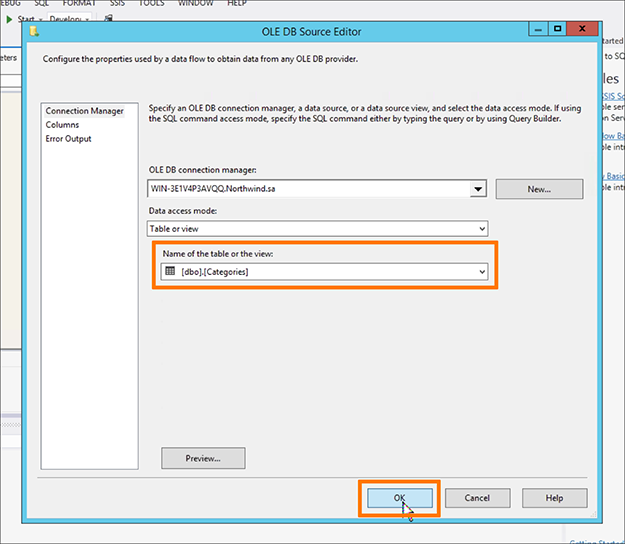625x544 pixels.
Task: Expand the OLE DB connection manager dropdown
Action: [478, 189]
